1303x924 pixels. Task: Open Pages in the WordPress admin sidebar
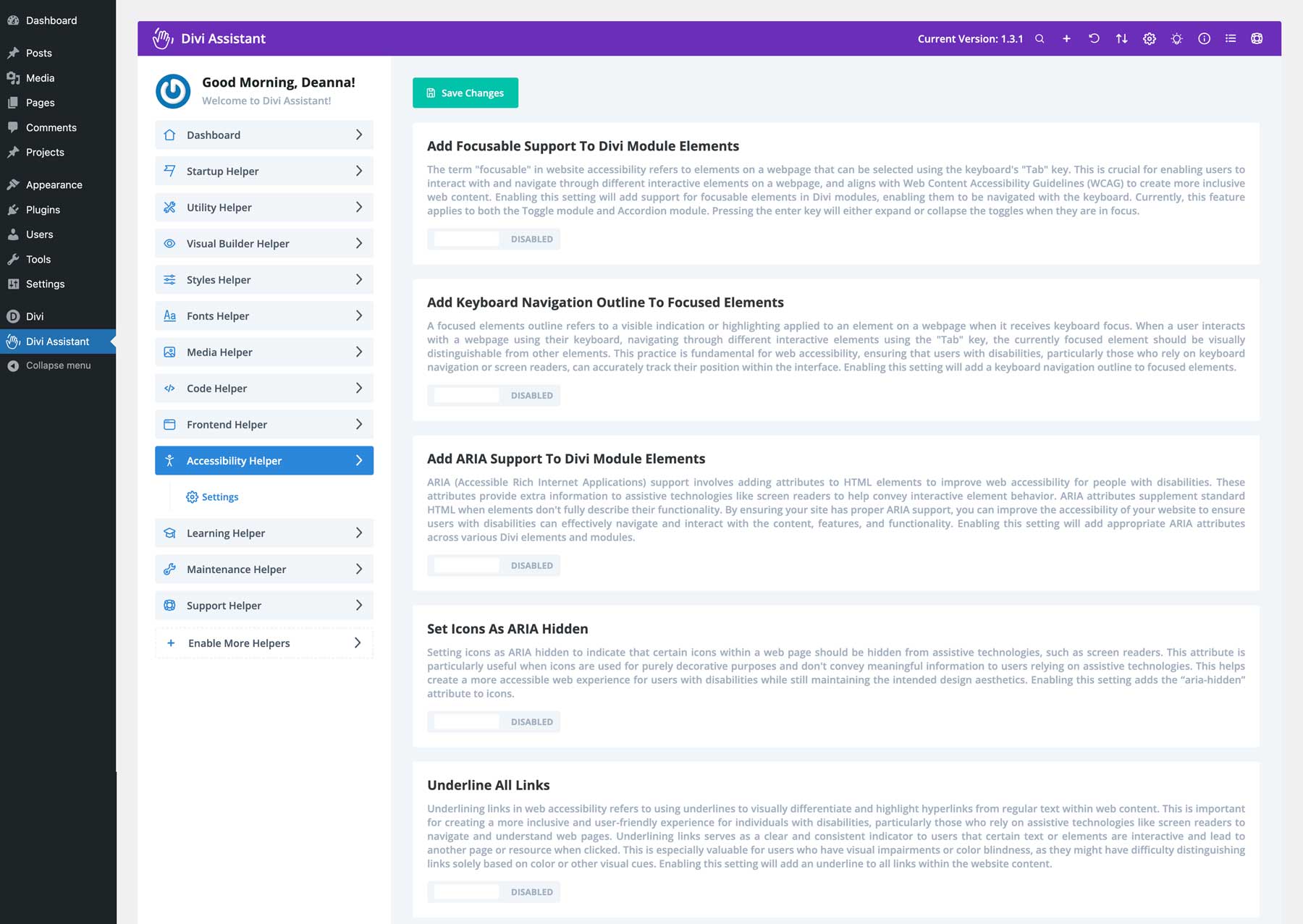click(58, 103)
